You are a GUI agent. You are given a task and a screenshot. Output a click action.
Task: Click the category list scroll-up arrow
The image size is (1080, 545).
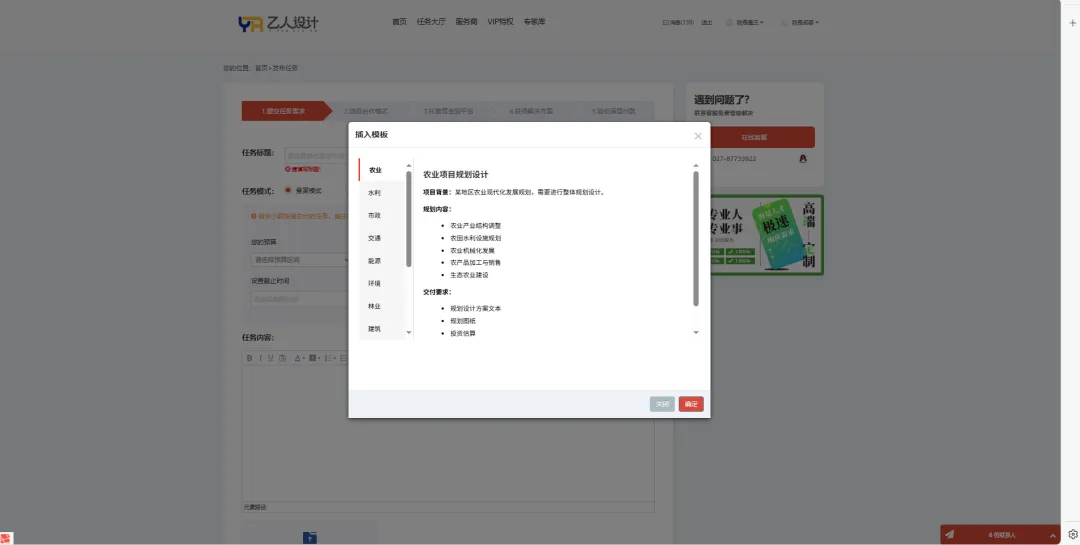click(408, 165)
